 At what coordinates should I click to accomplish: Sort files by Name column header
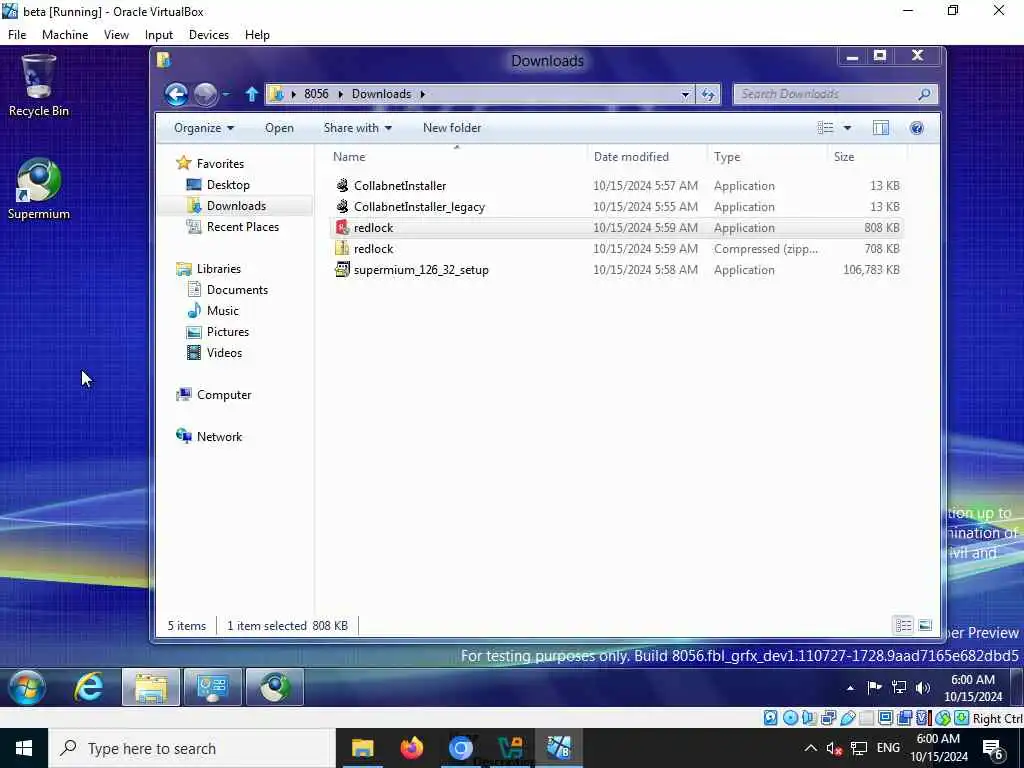(349, 157)
